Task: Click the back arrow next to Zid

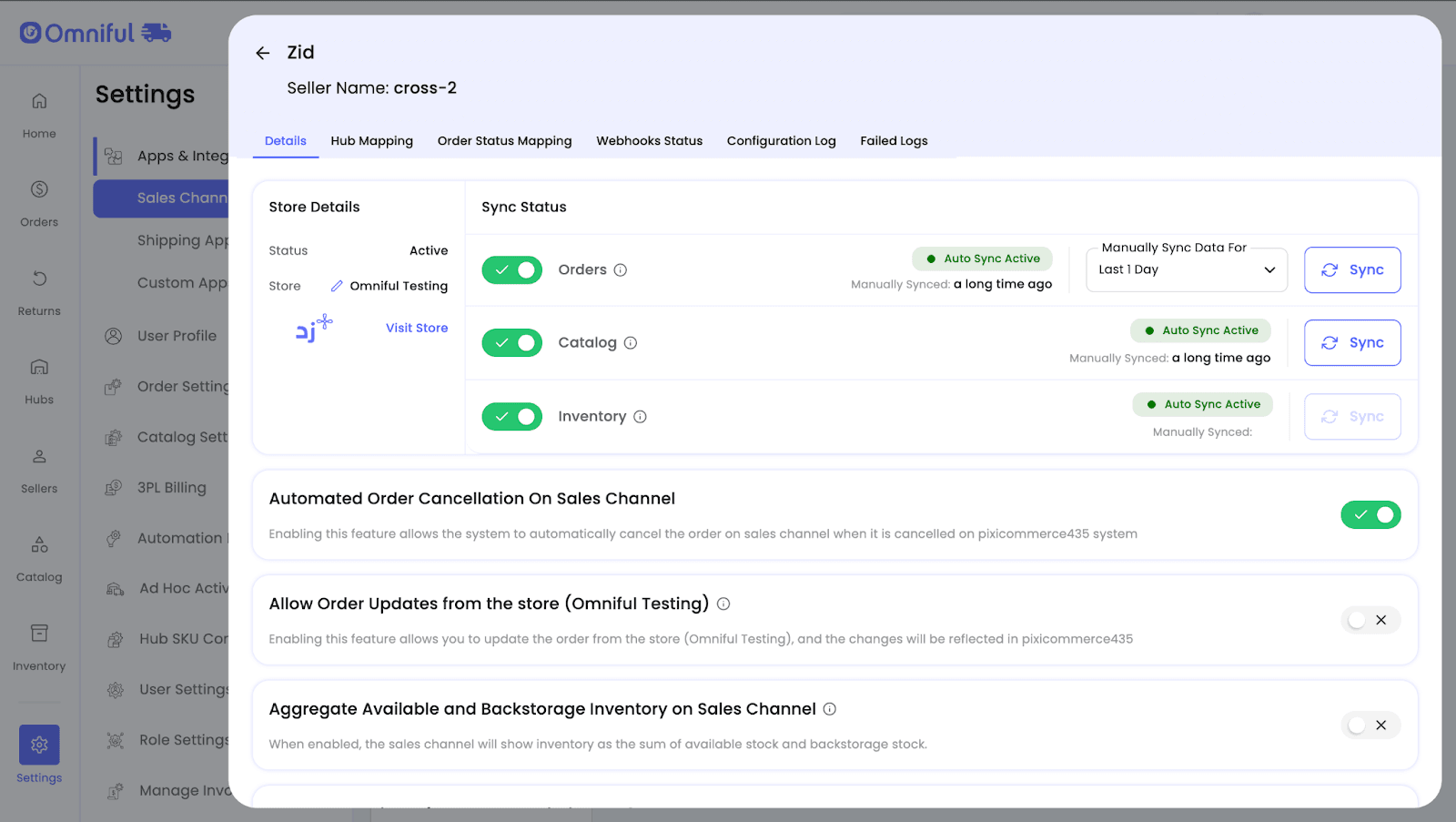Action: [x=263, y=54]
